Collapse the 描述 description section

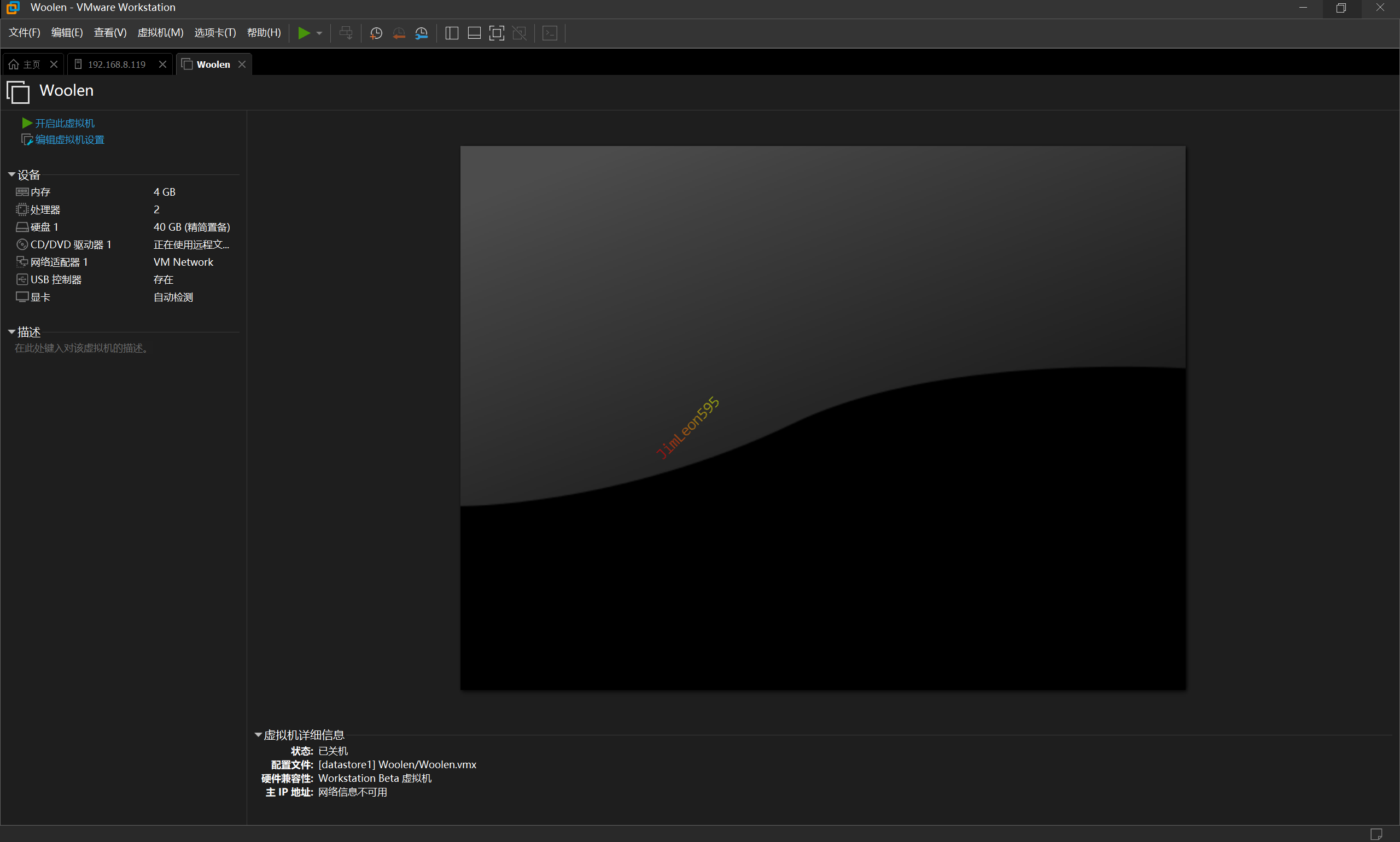coord(11,332)
